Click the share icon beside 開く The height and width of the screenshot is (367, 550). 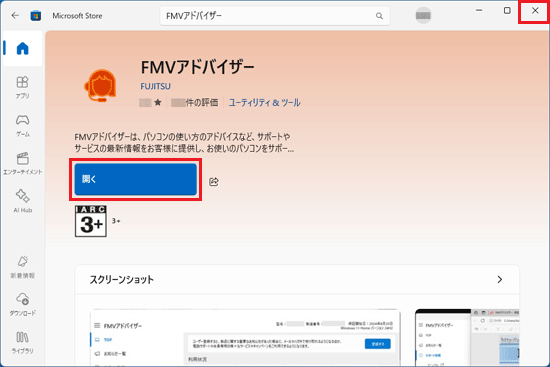214,181
